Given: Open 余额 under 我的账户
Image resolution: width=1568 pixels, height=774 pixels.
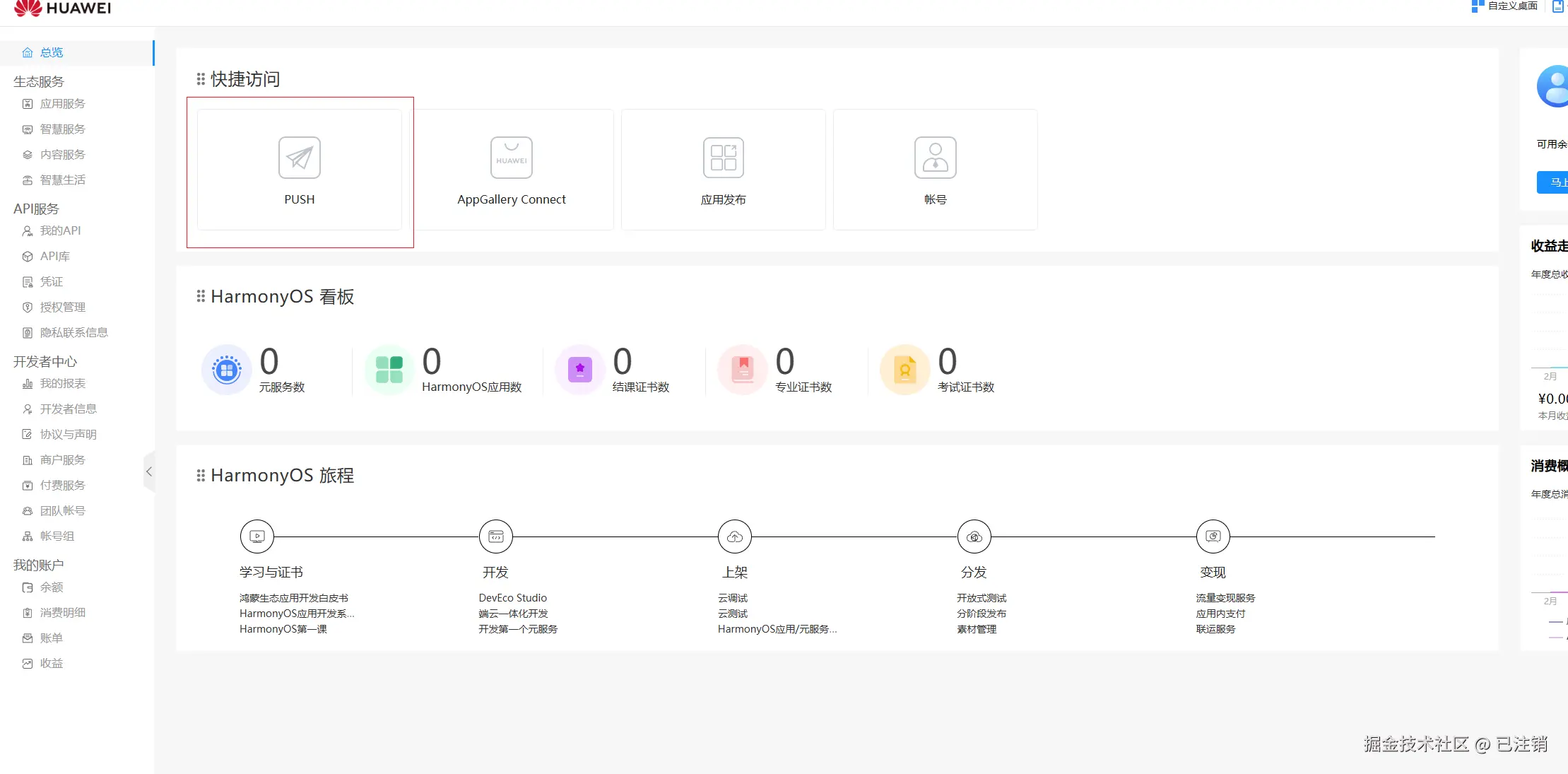Looking at the screenshot, I should (51, 587).
